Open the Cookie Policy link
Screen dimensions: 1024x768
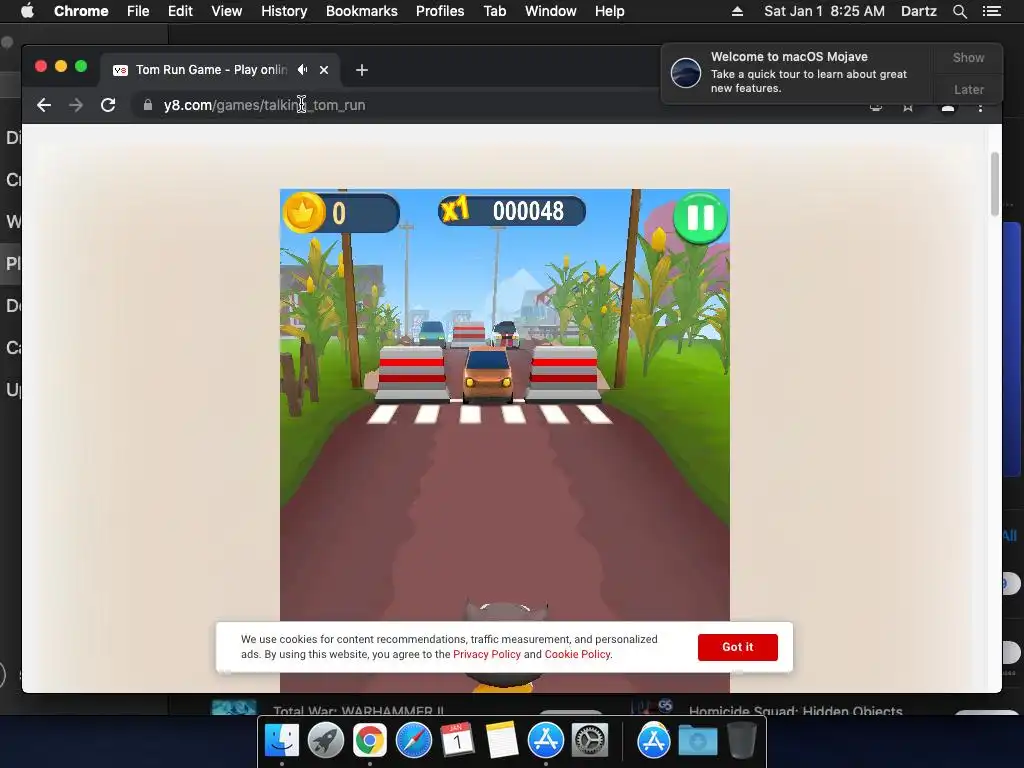(577, 654)
